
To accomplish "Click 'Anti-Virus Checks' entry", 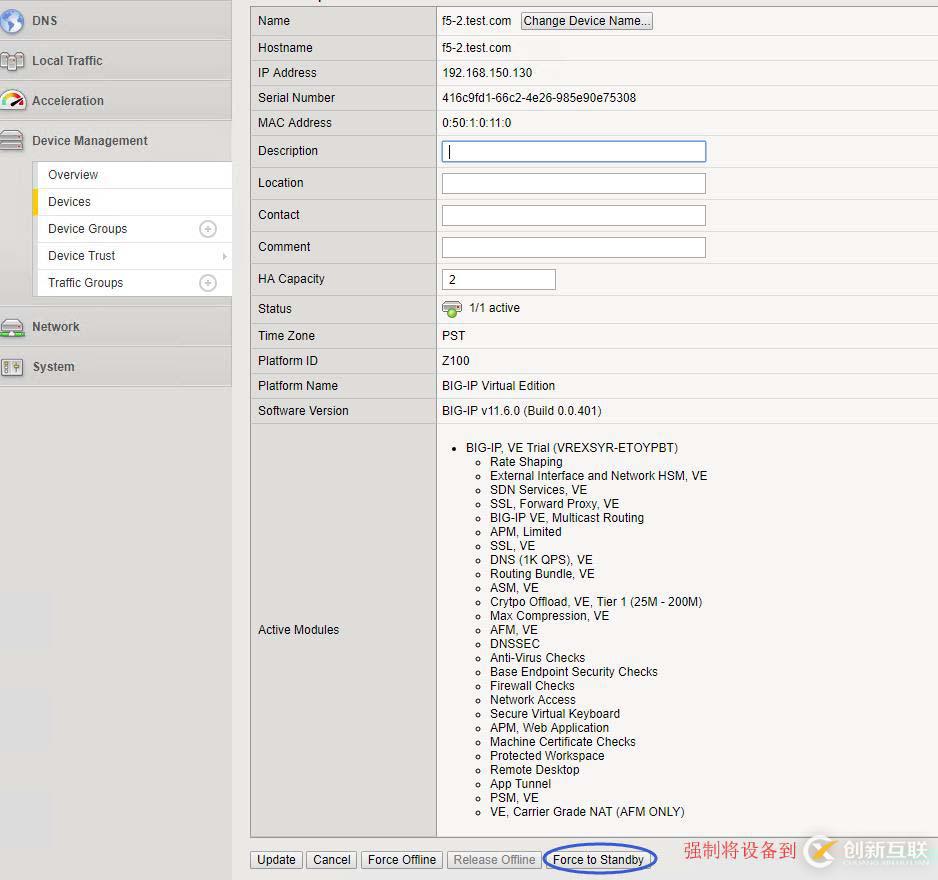I will point(538,657).
